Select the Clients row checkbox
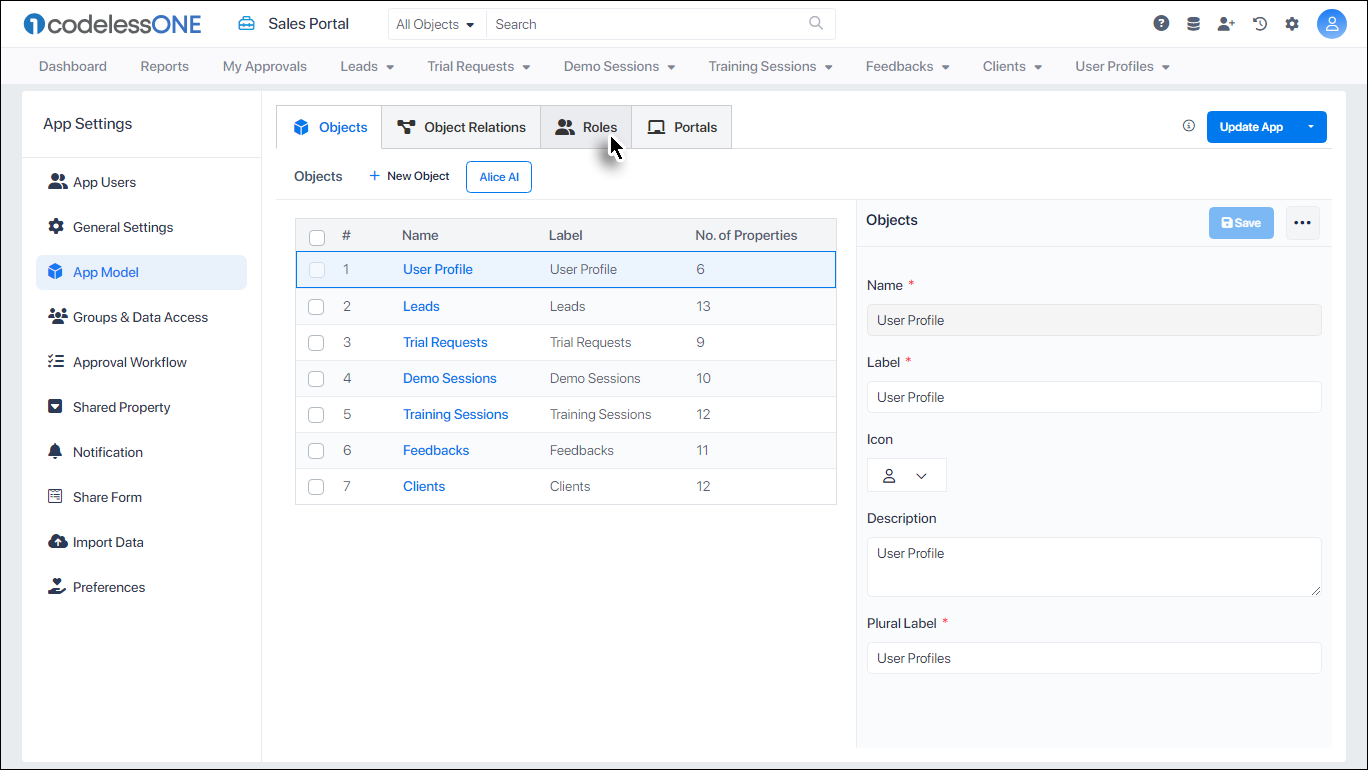1368x770 pixels. pos(316,487)
